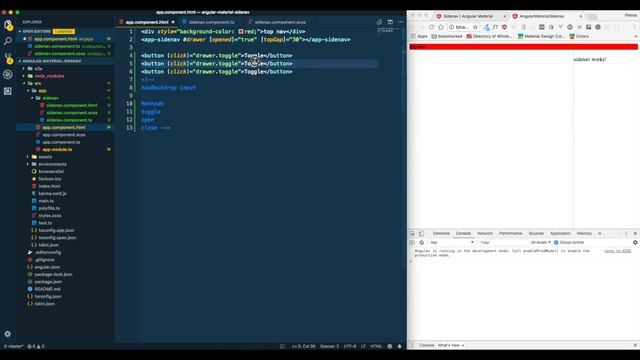Open the DevTools Performance tab
Screen dimensions: 640x360
point(511,233)
